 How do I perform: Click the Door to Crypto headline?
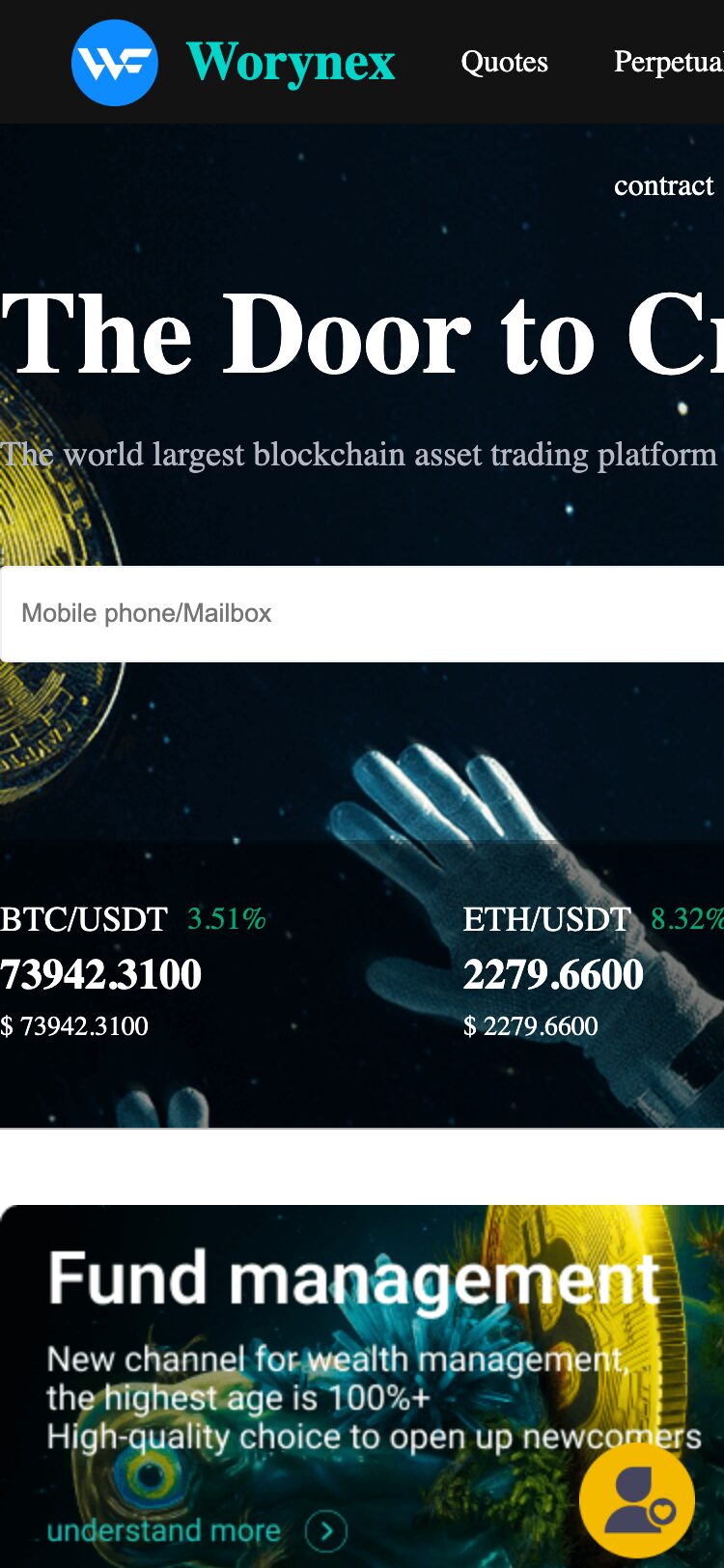point(362,336)
